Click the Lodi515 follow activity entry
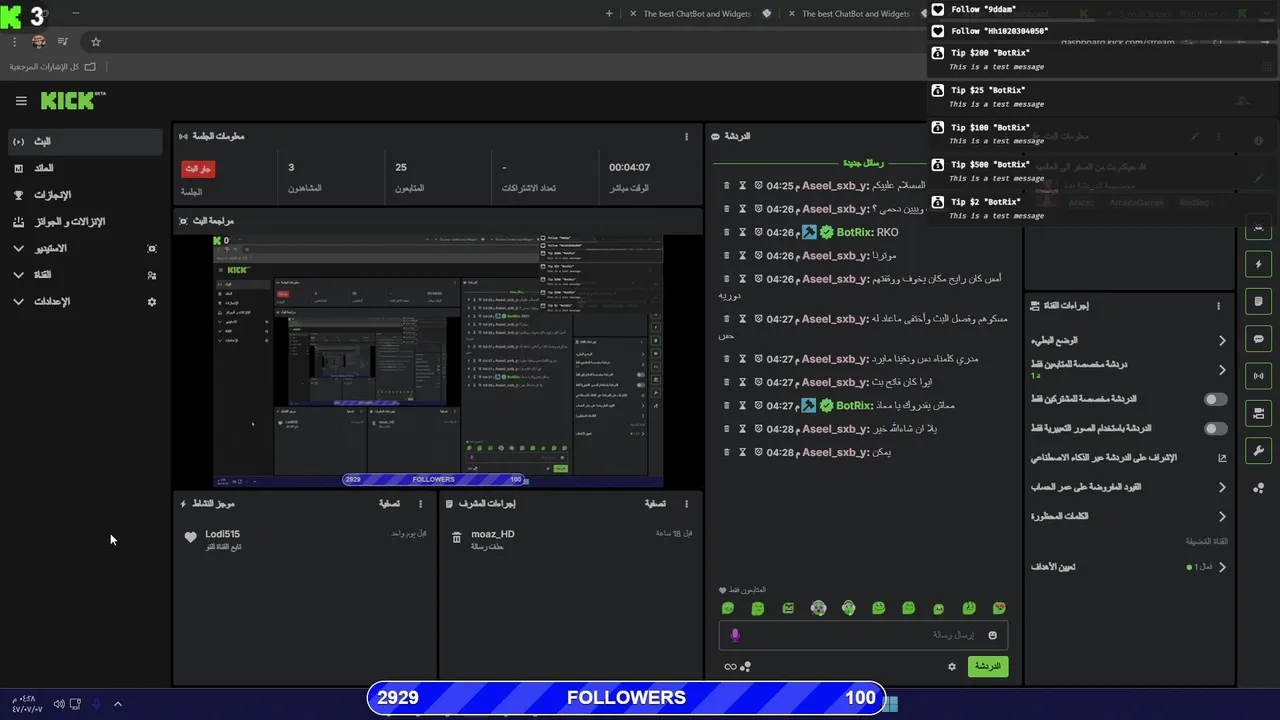This screenshot has width=1280, height=720. tap(305, 540)
